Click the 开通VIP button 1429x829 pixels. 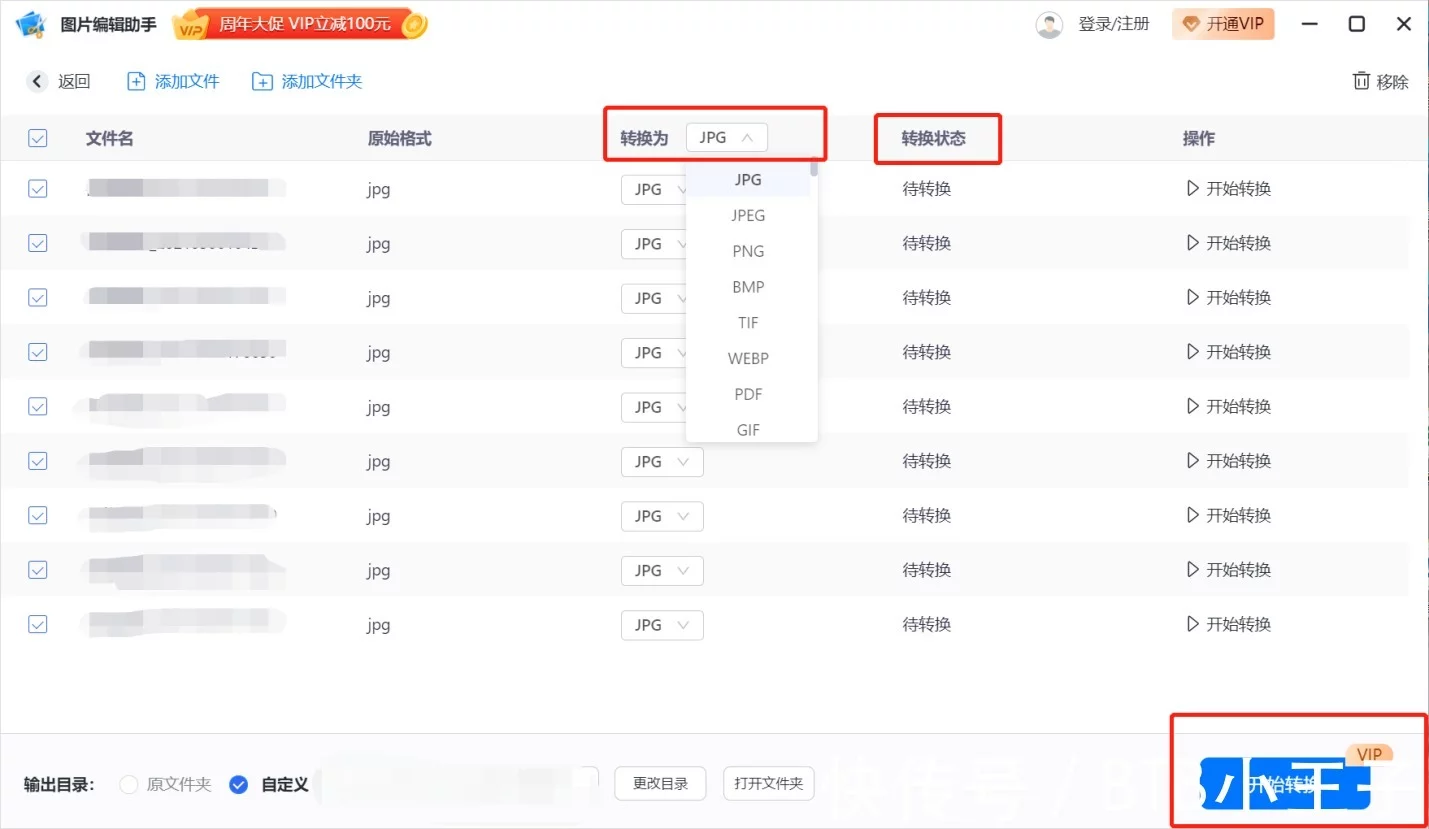click(1223, 24)
